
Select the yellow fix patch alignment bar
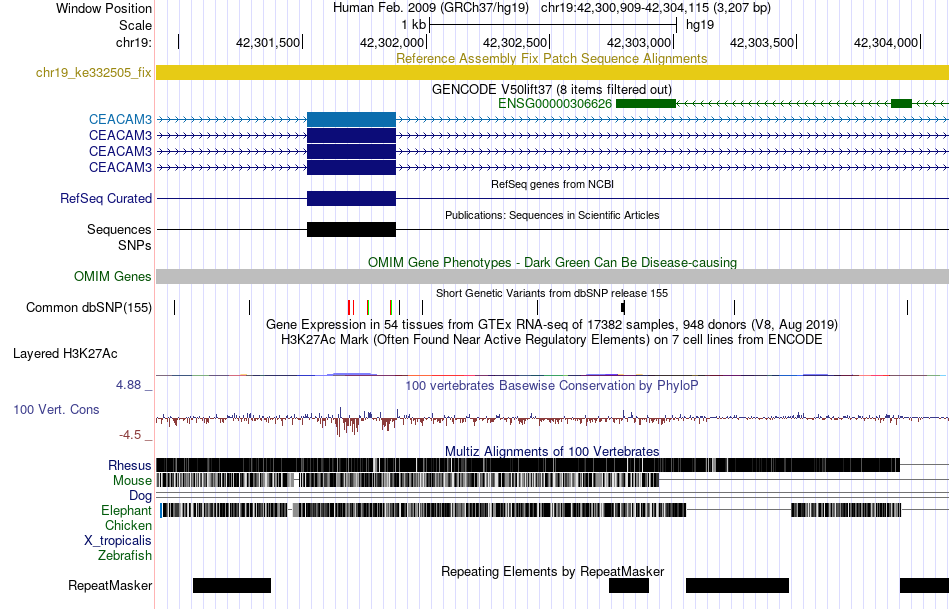552,73
